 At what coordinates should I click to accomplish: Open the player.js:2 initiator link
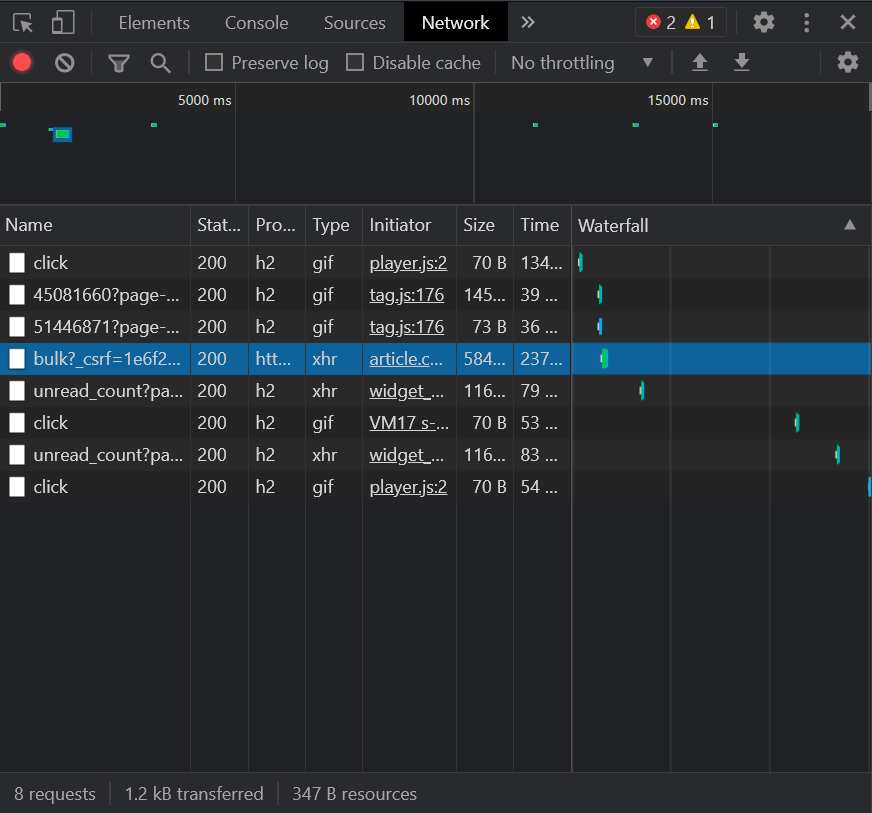click(x=408, y=263)
